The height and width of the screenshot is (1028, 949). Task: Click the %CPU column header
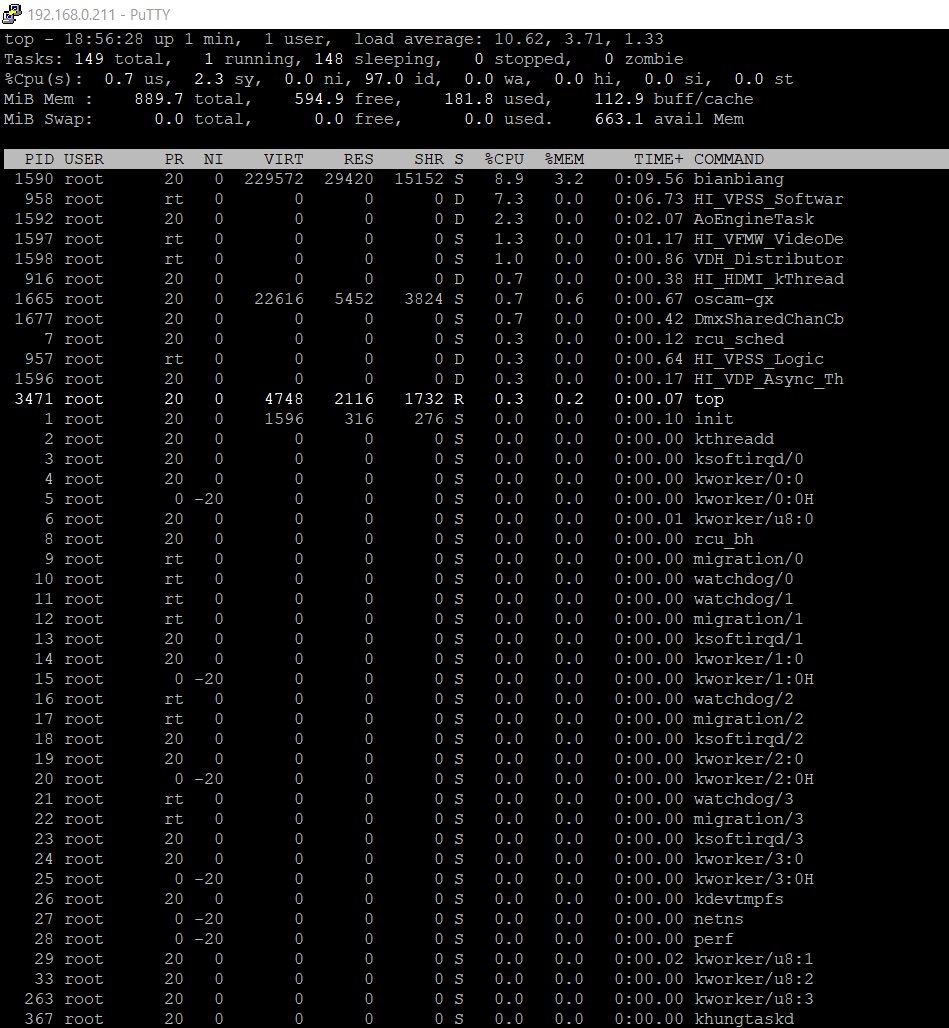pyautogui.click(x=504, y=159)
